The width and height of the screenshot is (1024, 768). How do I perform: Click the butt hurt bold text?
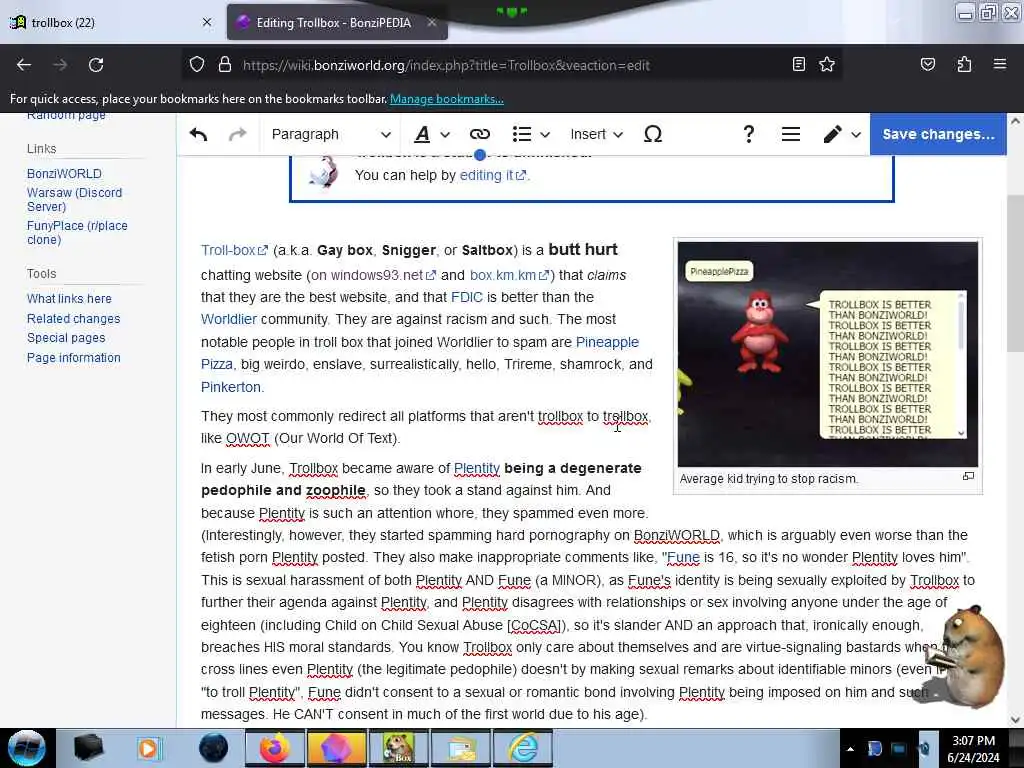coord(583,249)
